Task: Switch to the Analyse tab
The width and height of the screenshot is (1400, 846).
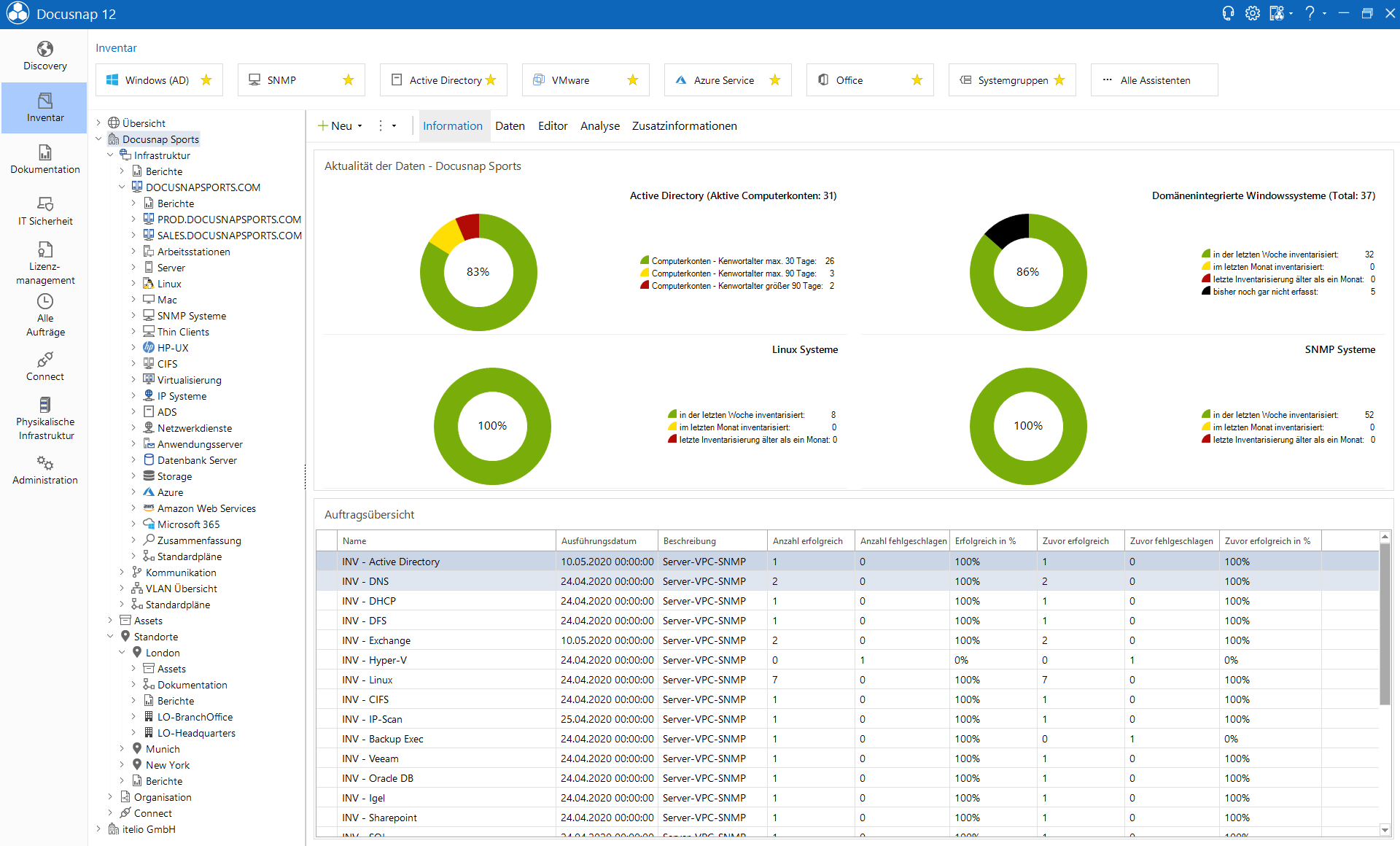Action: [600, 126]
